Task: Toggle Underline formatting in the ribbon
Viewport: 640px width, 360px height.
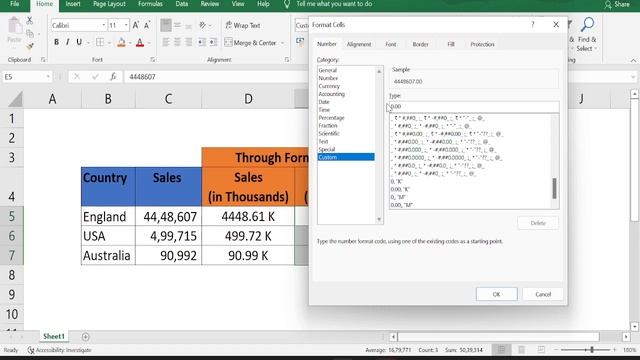Action: coord(79,42)
